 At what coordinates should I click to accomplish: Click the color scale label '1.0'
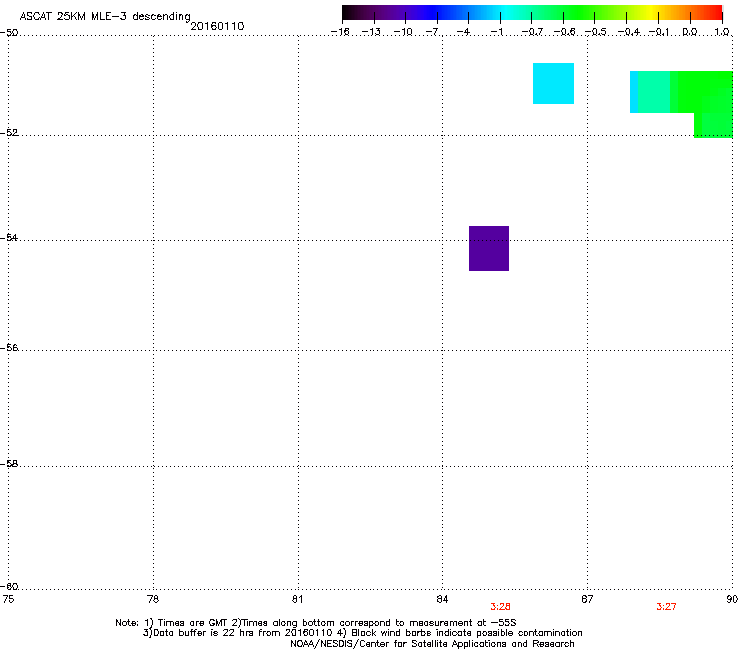[x=722, y=32]
